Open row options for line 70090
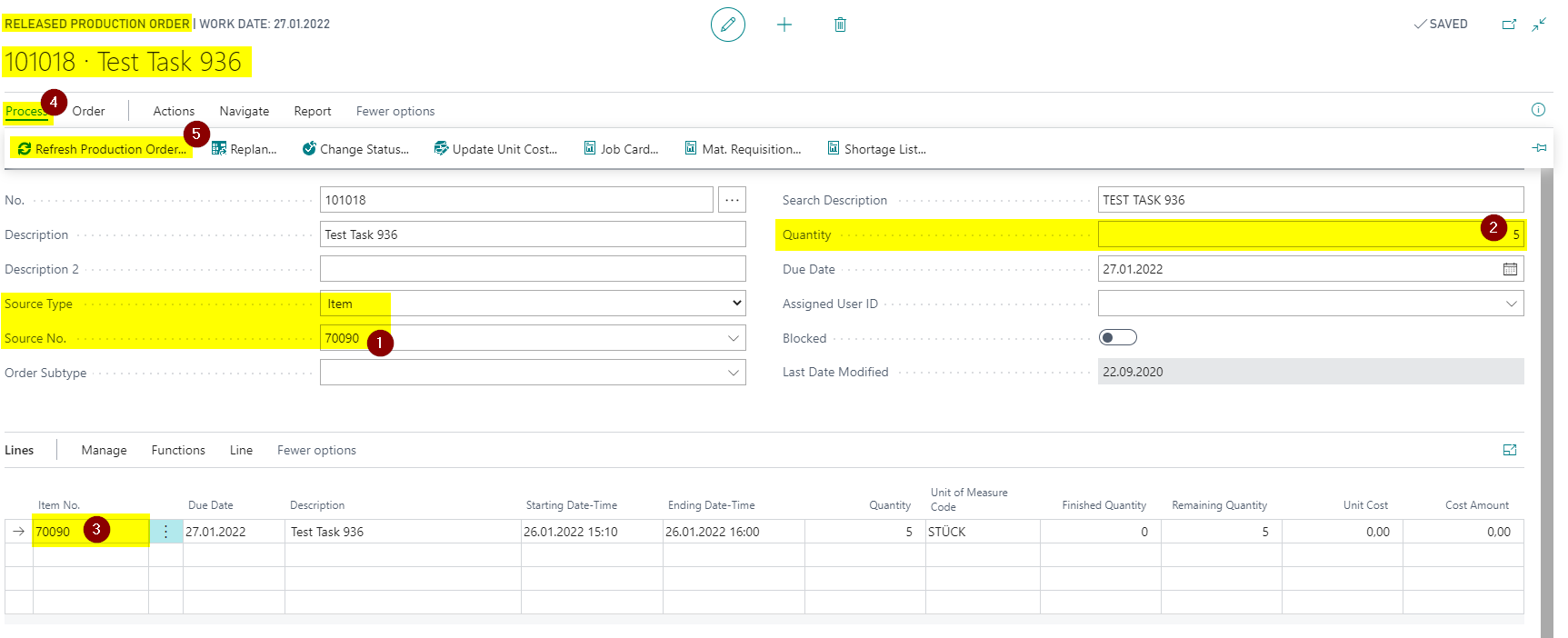The height and width of the screenshot is (638, 1568). tap(165, 532)
